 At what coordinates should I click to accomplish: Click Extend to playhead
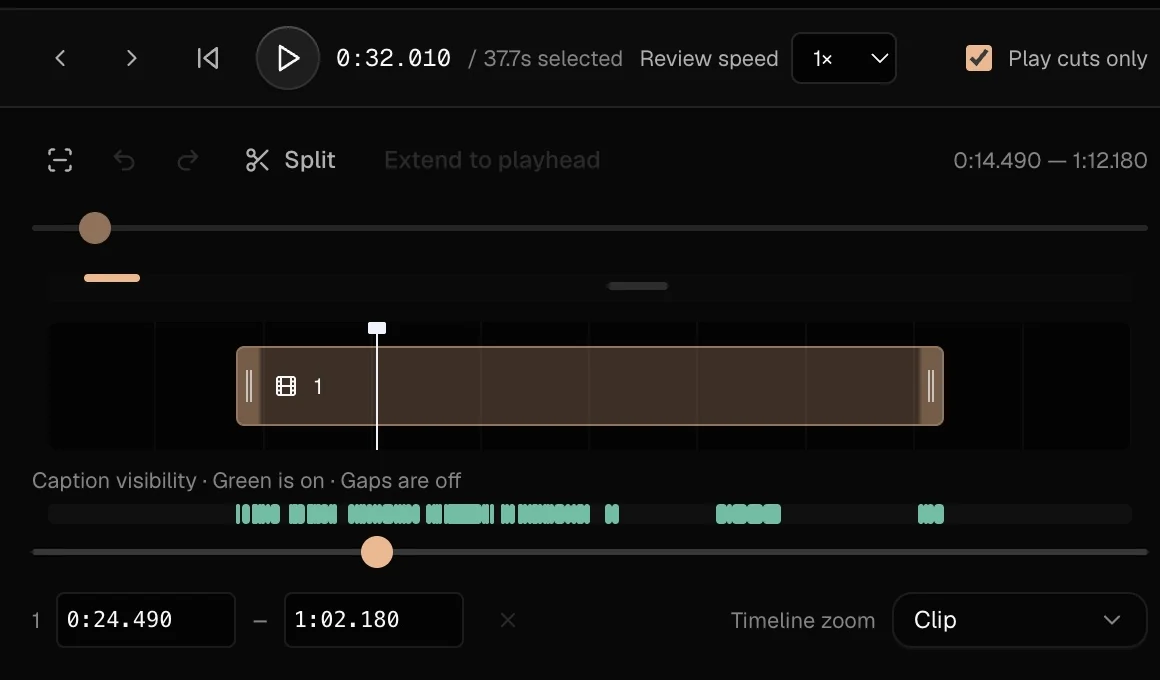tap(492, 160)
